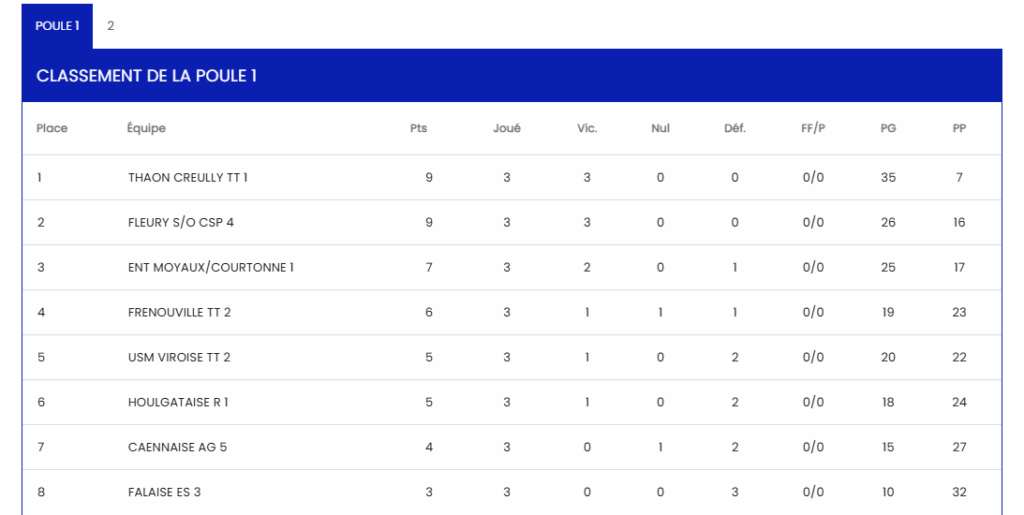Click the Place column header
The height and width of the screenshot is (515, 1024).
pos(52,129)
